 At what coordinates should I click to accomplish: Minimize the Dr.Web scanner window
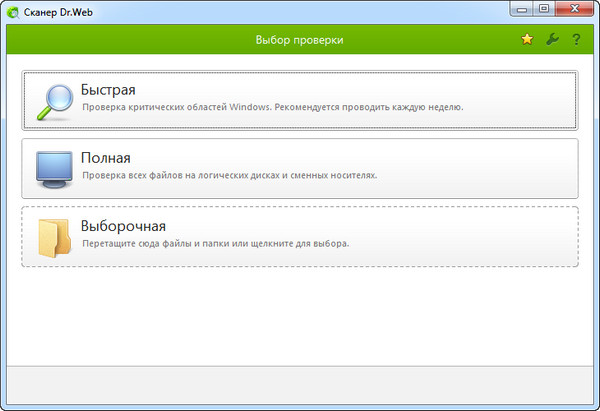pyautogui.click(x=520, y=9)
